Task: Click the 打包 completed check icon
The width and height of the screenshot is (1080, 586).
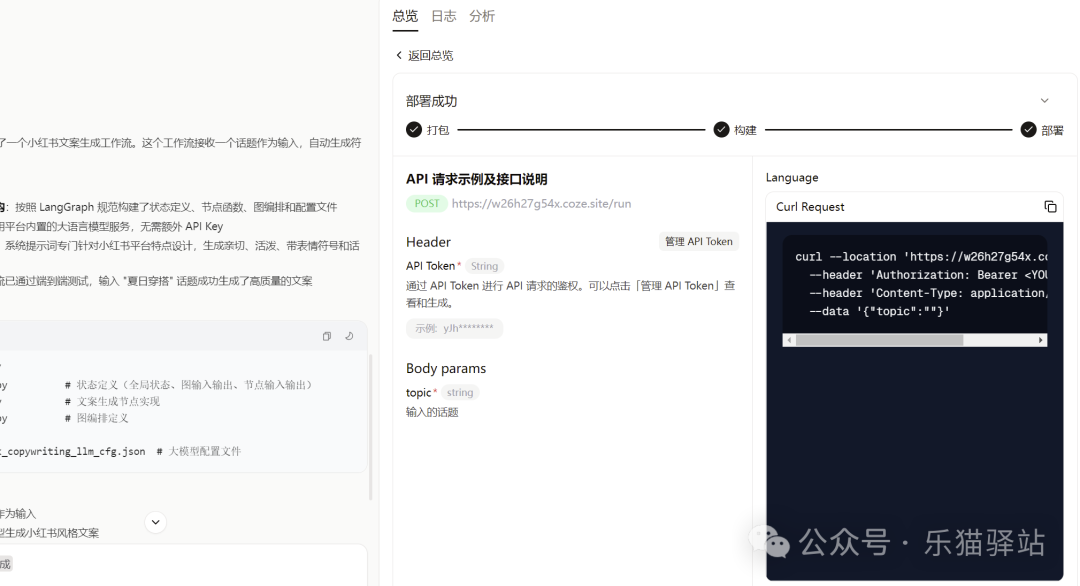Action: coord(413,129)
